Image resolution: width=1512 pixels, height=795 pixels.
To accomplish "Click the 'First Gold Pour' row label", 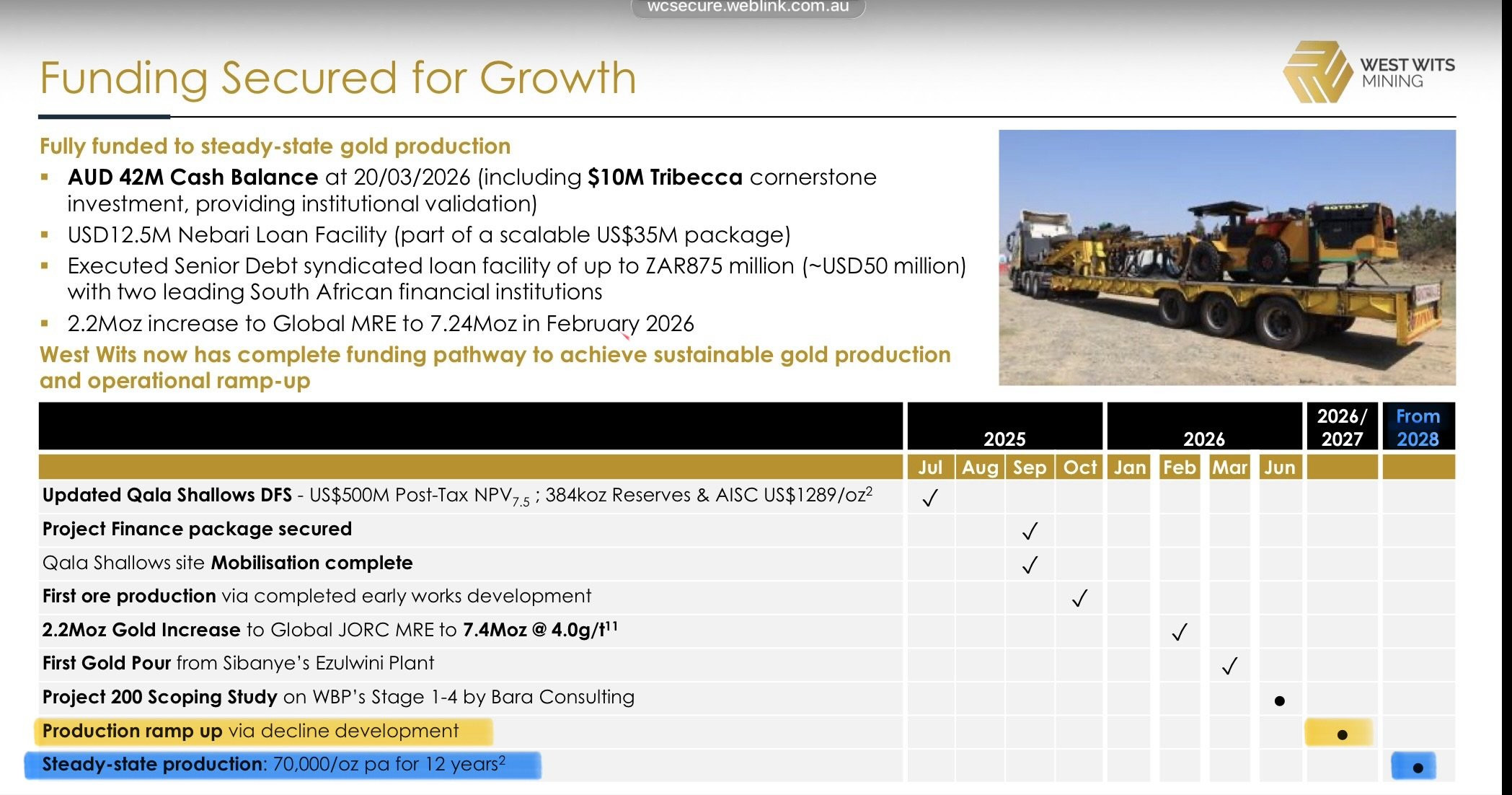I will click(x=238, y=663).
